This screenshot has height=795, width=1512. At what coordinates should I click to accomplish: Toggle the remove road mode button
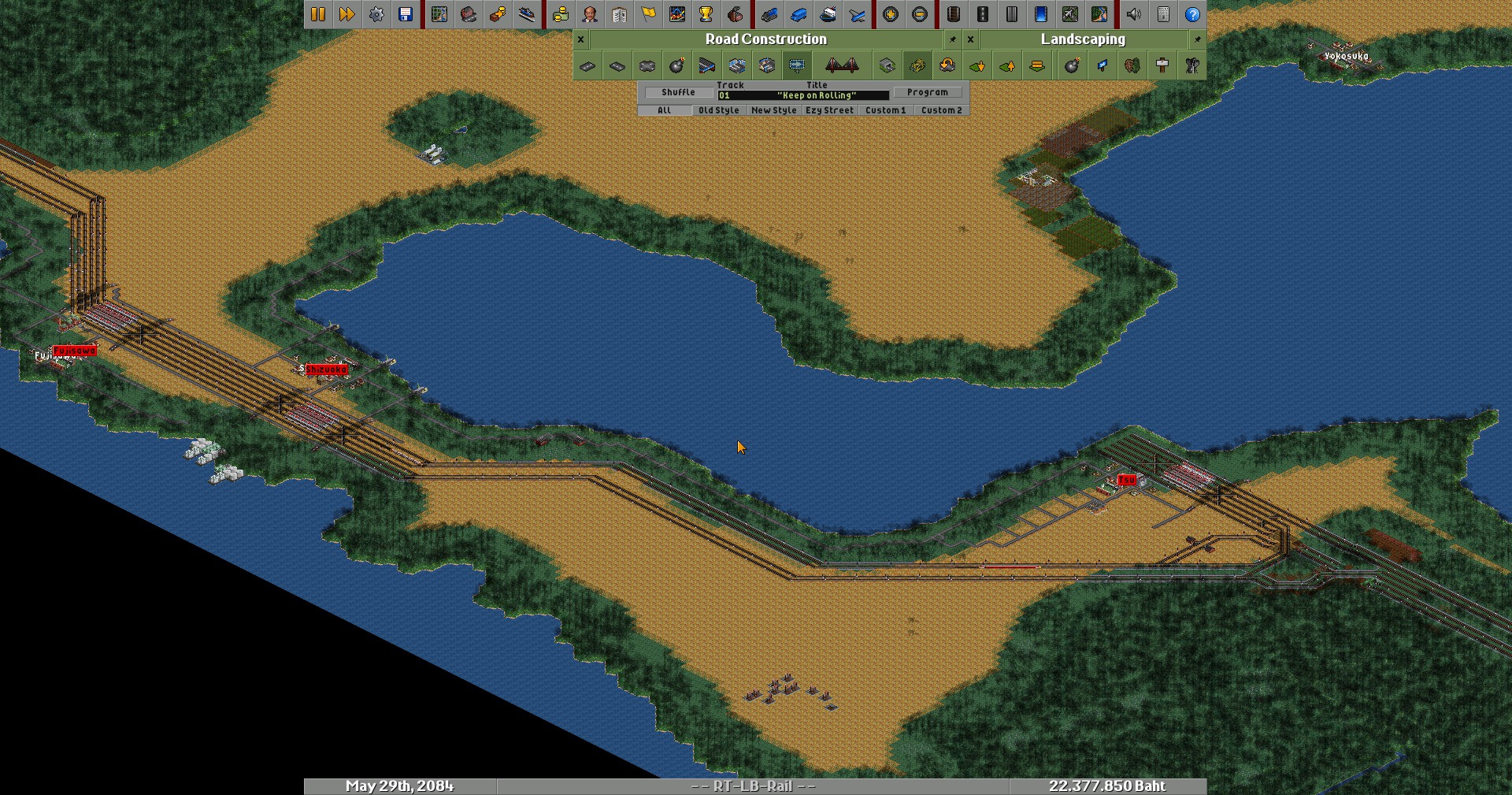tap(917, 66)
